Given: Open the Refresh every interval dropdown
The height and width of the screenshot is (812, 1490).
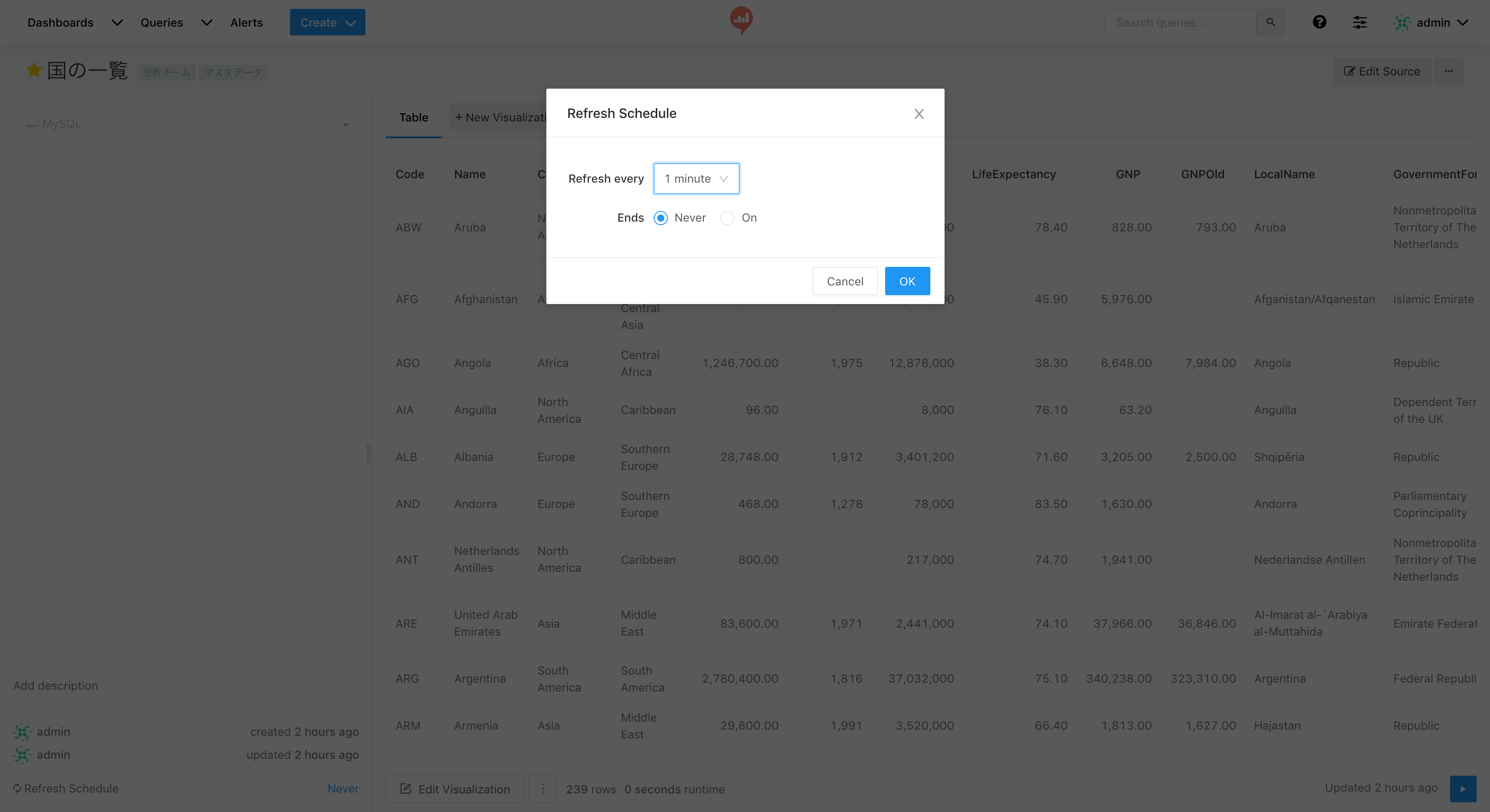Looking at the screenshot, I should point(696,179).
